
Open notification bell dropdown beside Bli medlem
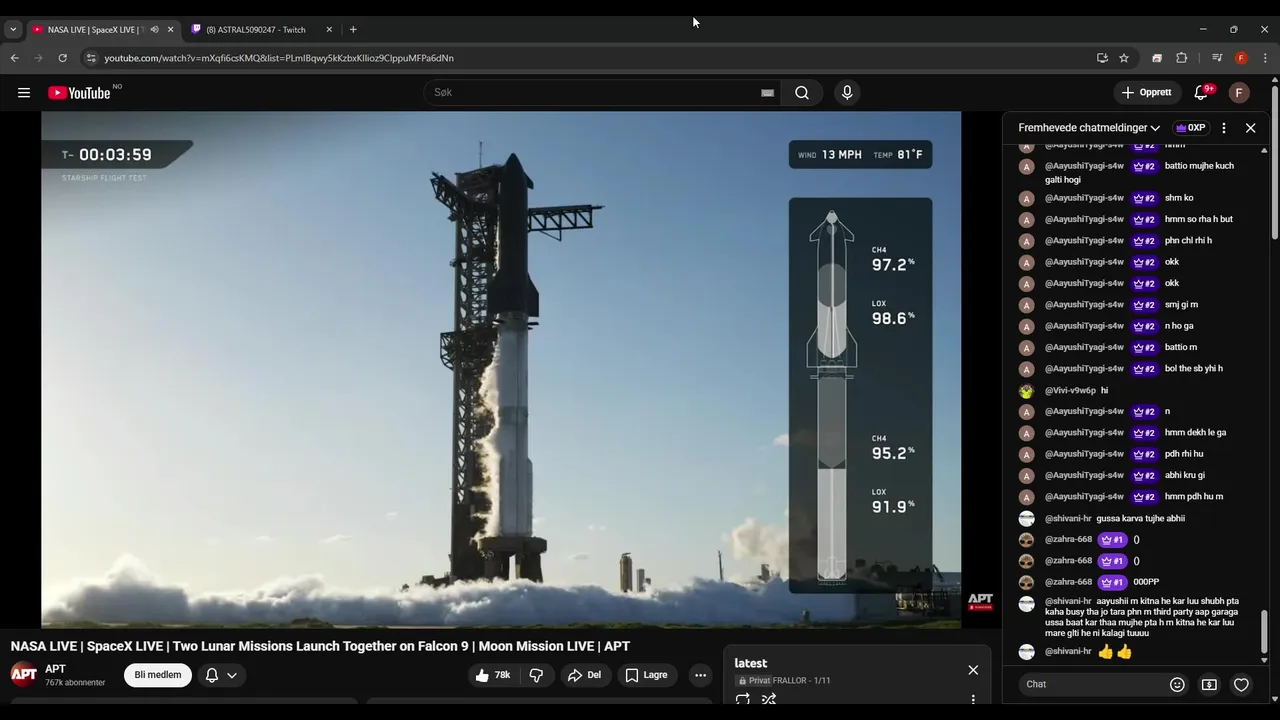coord(221,675)
